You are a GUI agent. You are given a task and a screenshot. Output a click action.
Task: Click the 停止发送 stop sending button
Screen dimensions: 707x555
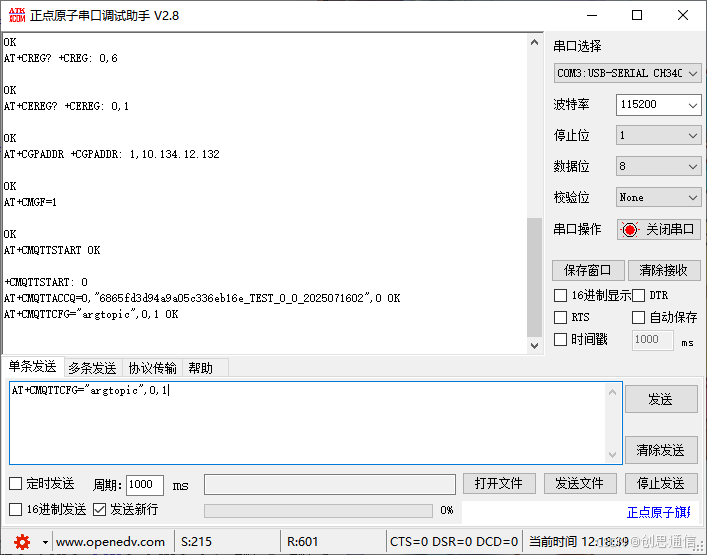pos(661,483)
